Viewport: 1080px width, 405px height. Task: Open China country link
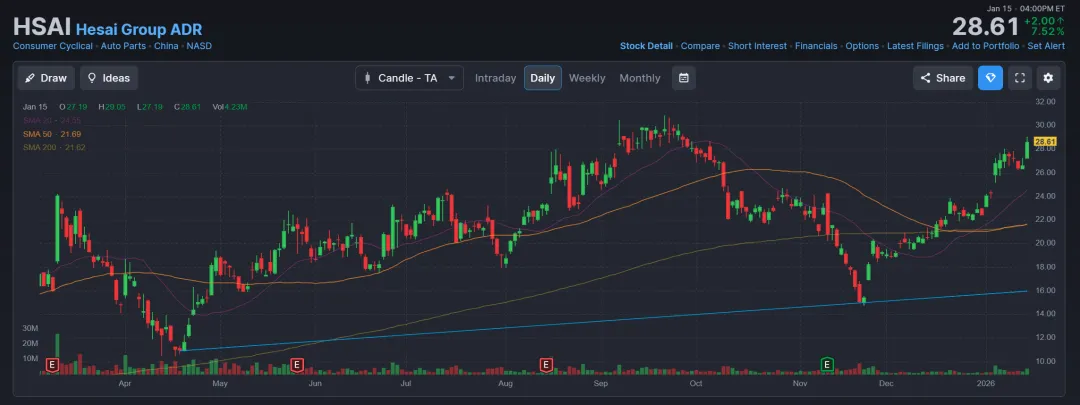click(165, 46)
